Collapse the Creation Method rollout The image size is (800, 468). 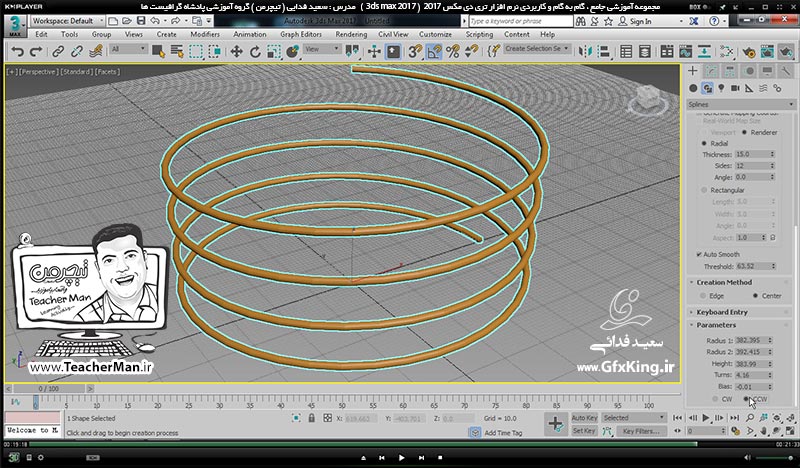click(x=724, y=282)
